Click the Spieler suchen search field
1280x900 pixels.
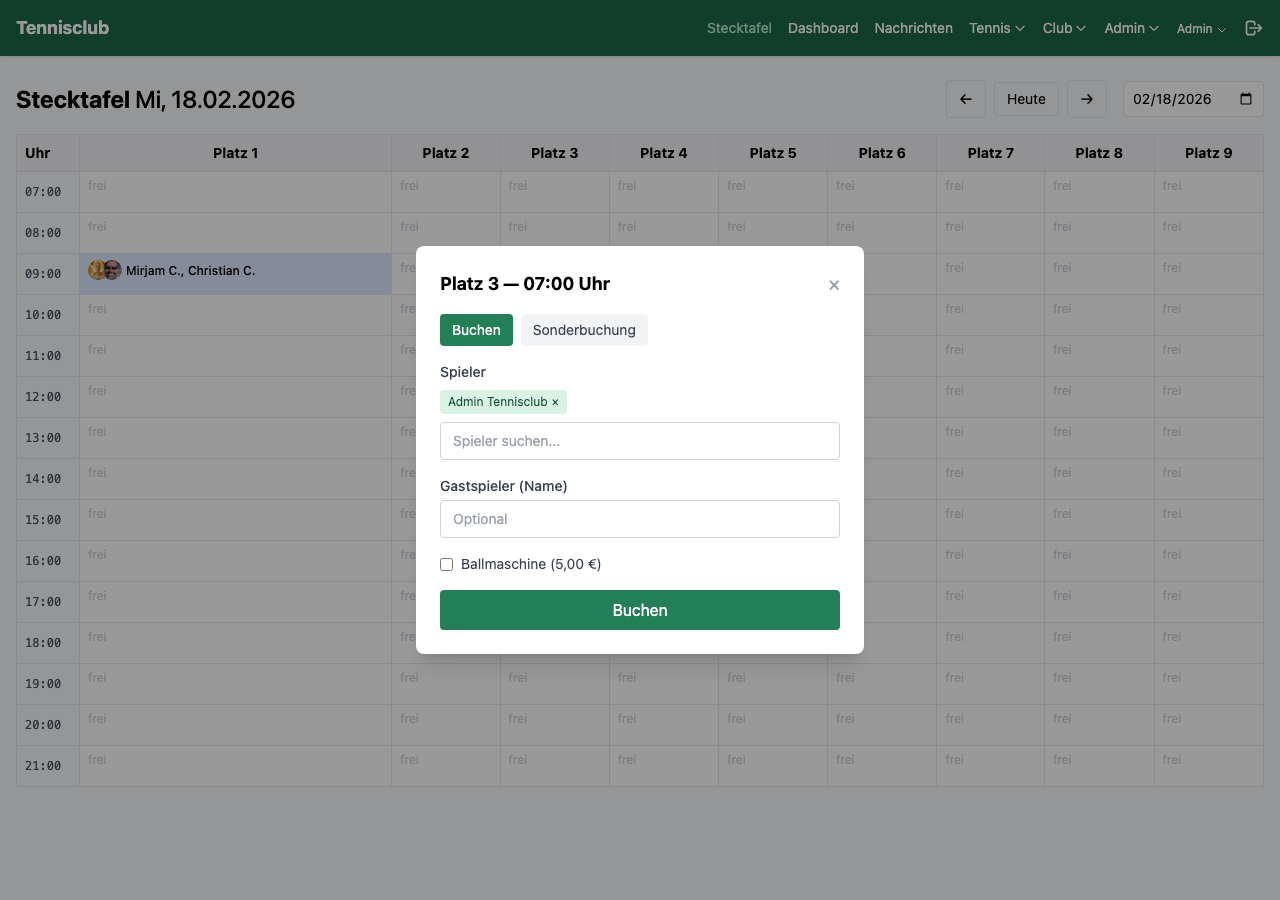pyautogui.click(x=640, y=441)
